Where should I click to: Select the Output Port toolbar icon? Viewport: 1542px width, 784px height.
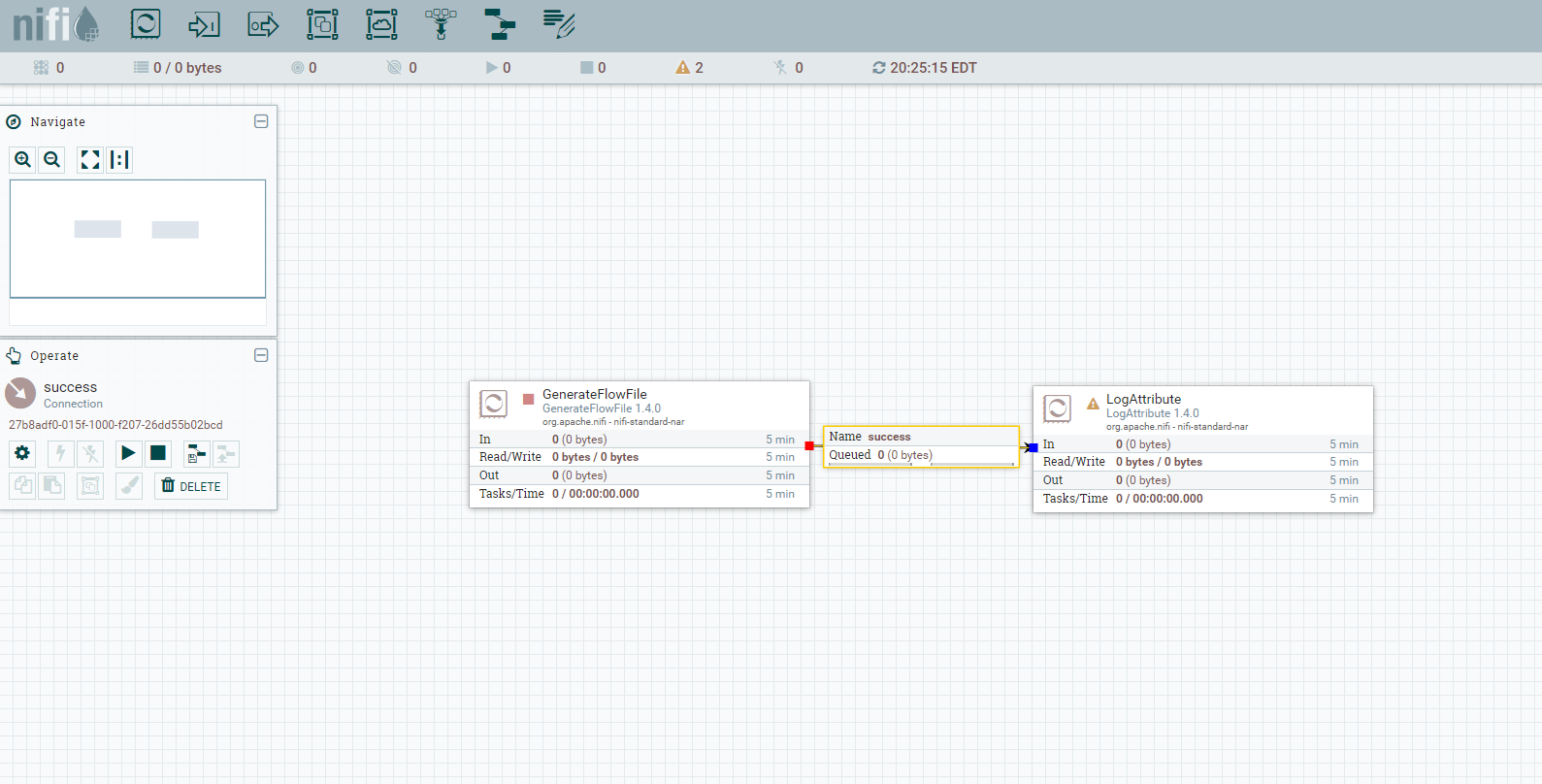click(x=263, y=24)
